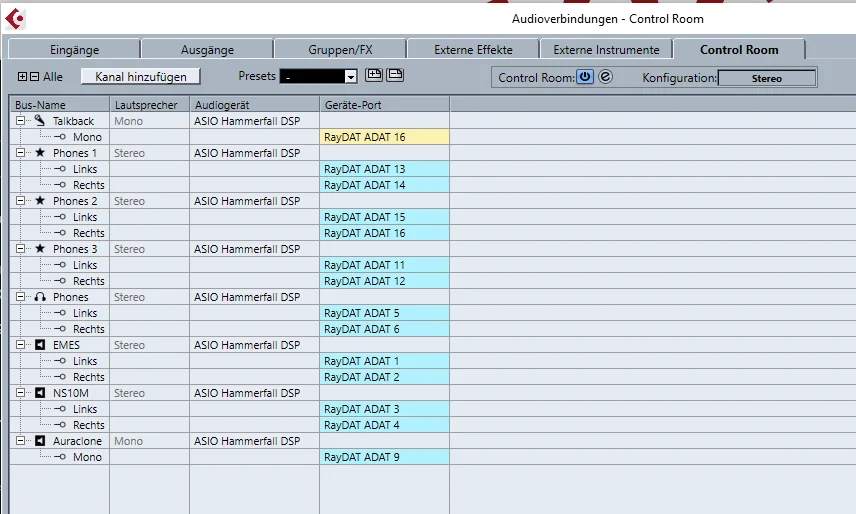
Task: Select the NS10M bus name
Action: pyautogui.click(x=70, y=393)
